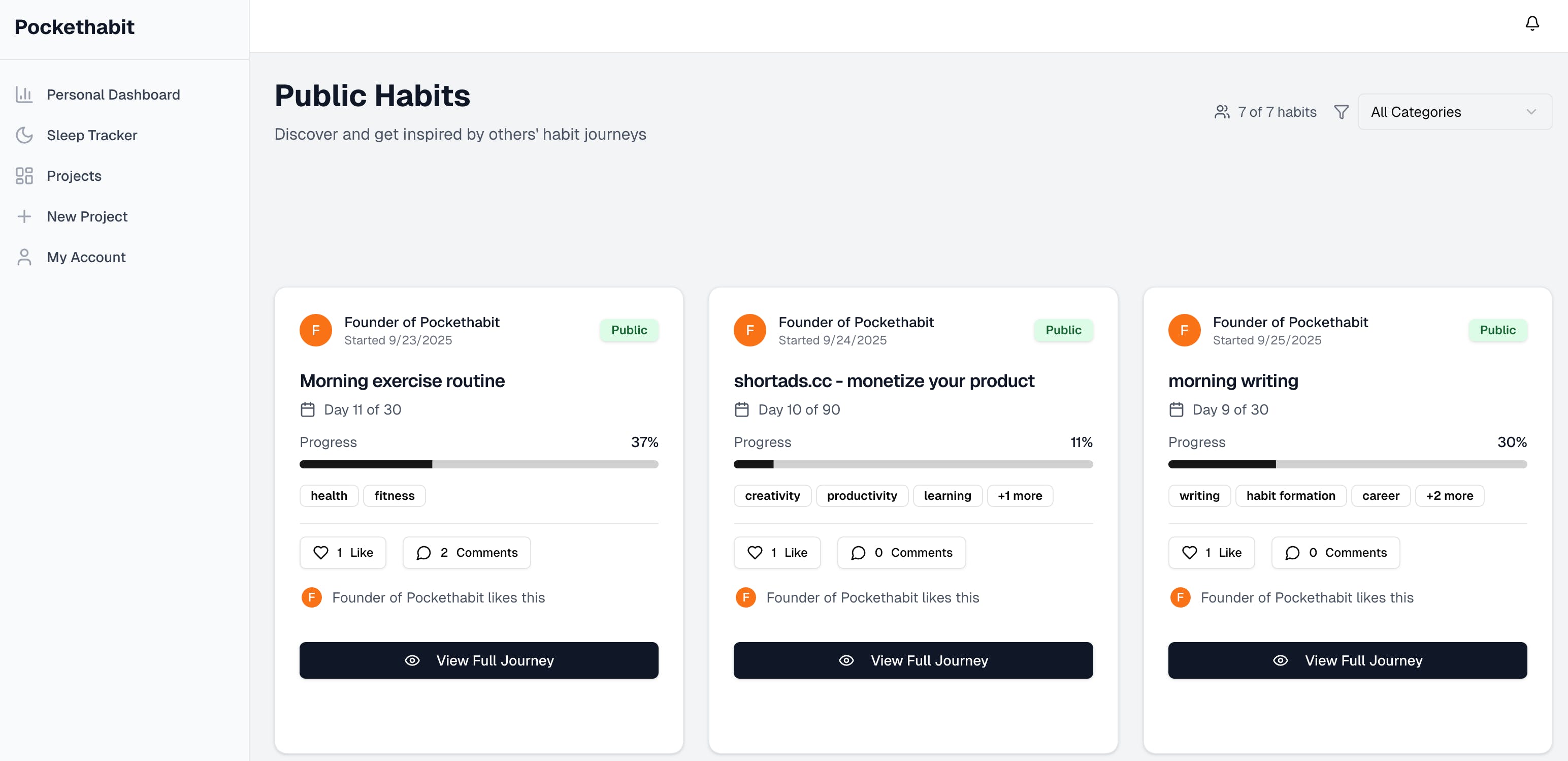Click the notification bell icon
Image resolution: width=1568 pixels, height=761 pixels.
click(1531, 23)
